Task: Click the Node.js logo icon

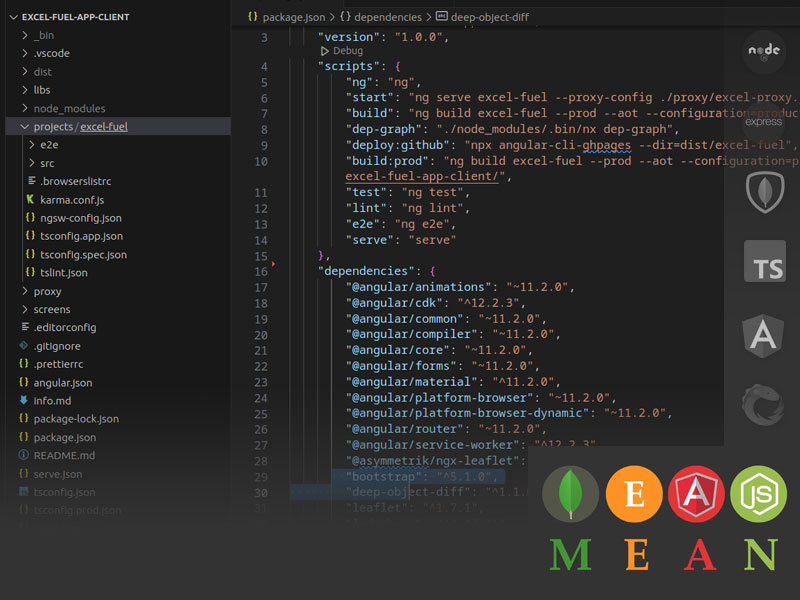Action: pyautogui.click(x=764, y=53)
